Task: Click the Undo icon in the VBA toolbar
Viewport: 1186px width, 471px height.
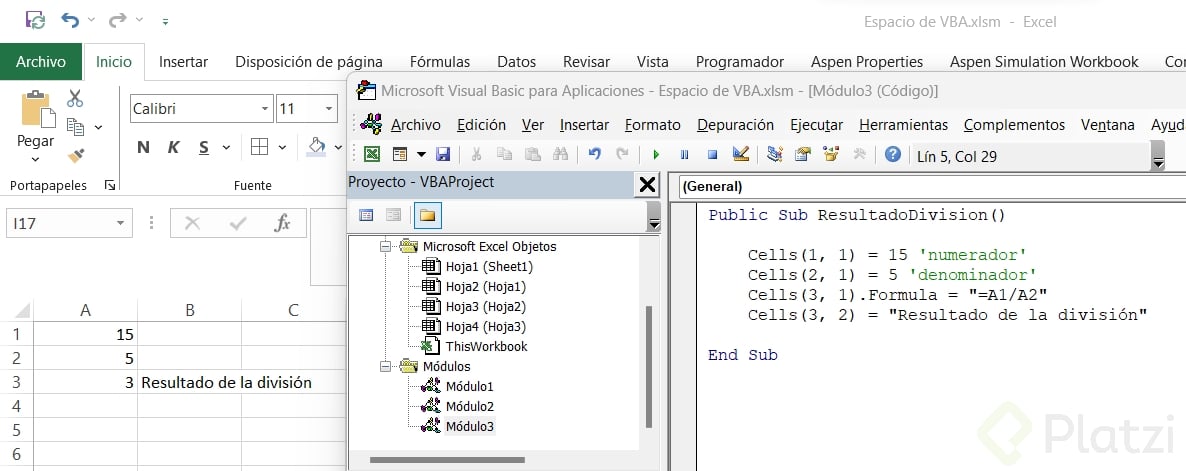Action: (595, 155)
